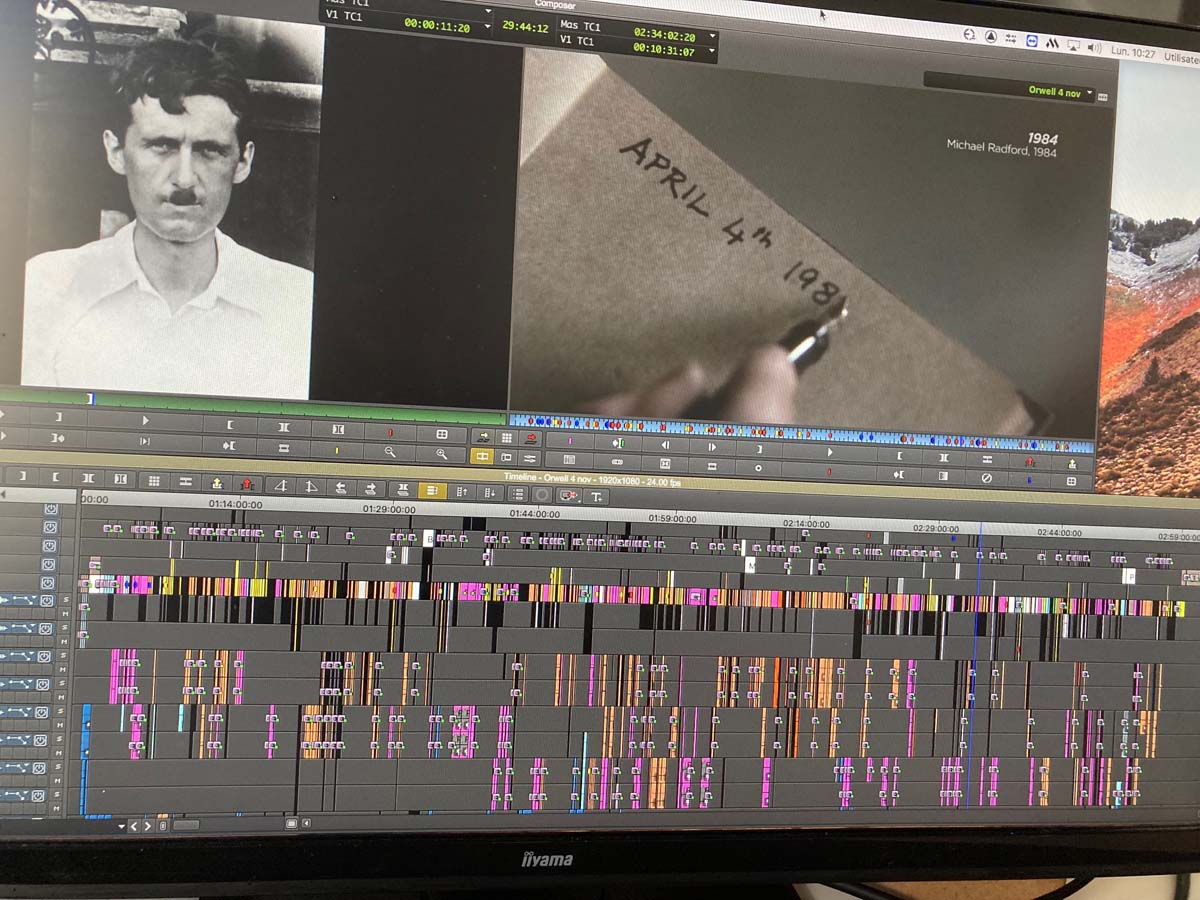The height and width of the screenshot is (900, 1200).
Task: Mute the first audio track with M button
Action: (x=68, y=611)
